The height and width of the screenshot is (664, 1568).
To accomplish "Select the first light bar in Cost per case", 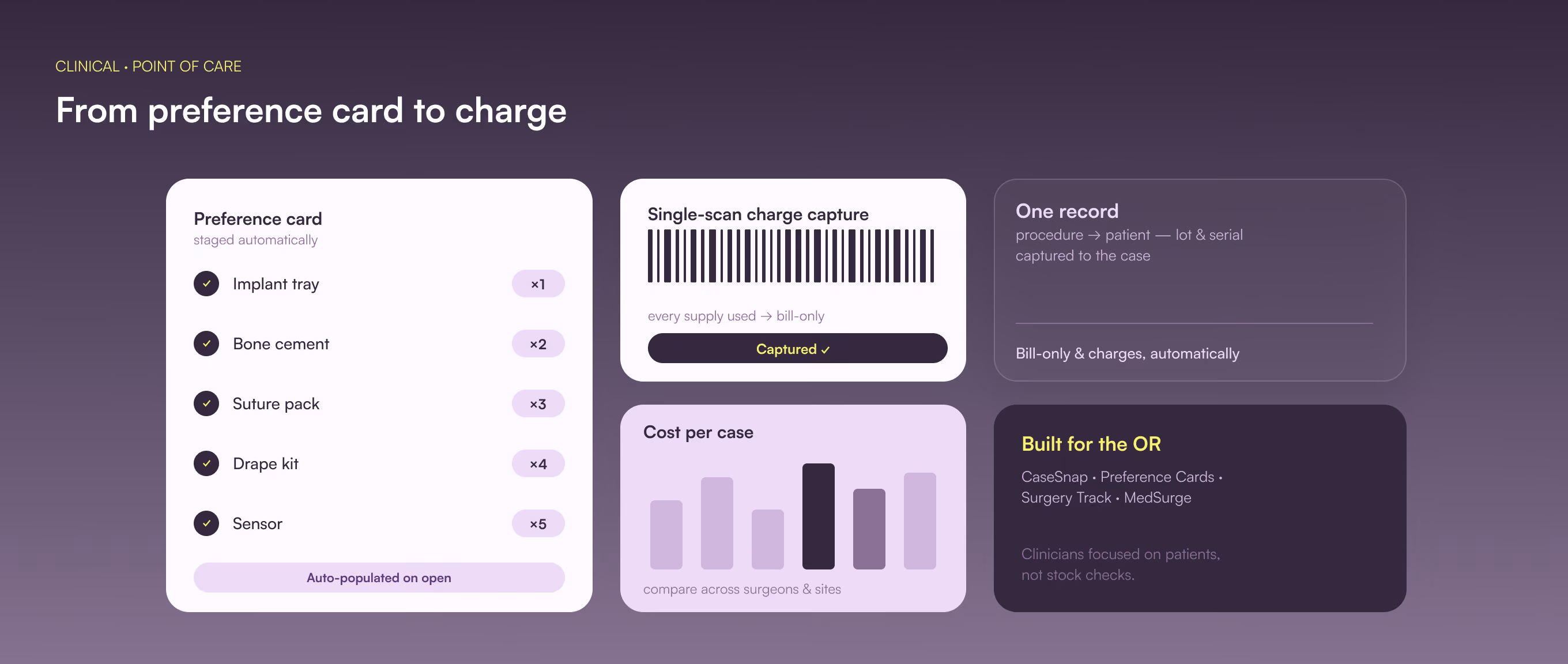I will click(x=666, y=535).
